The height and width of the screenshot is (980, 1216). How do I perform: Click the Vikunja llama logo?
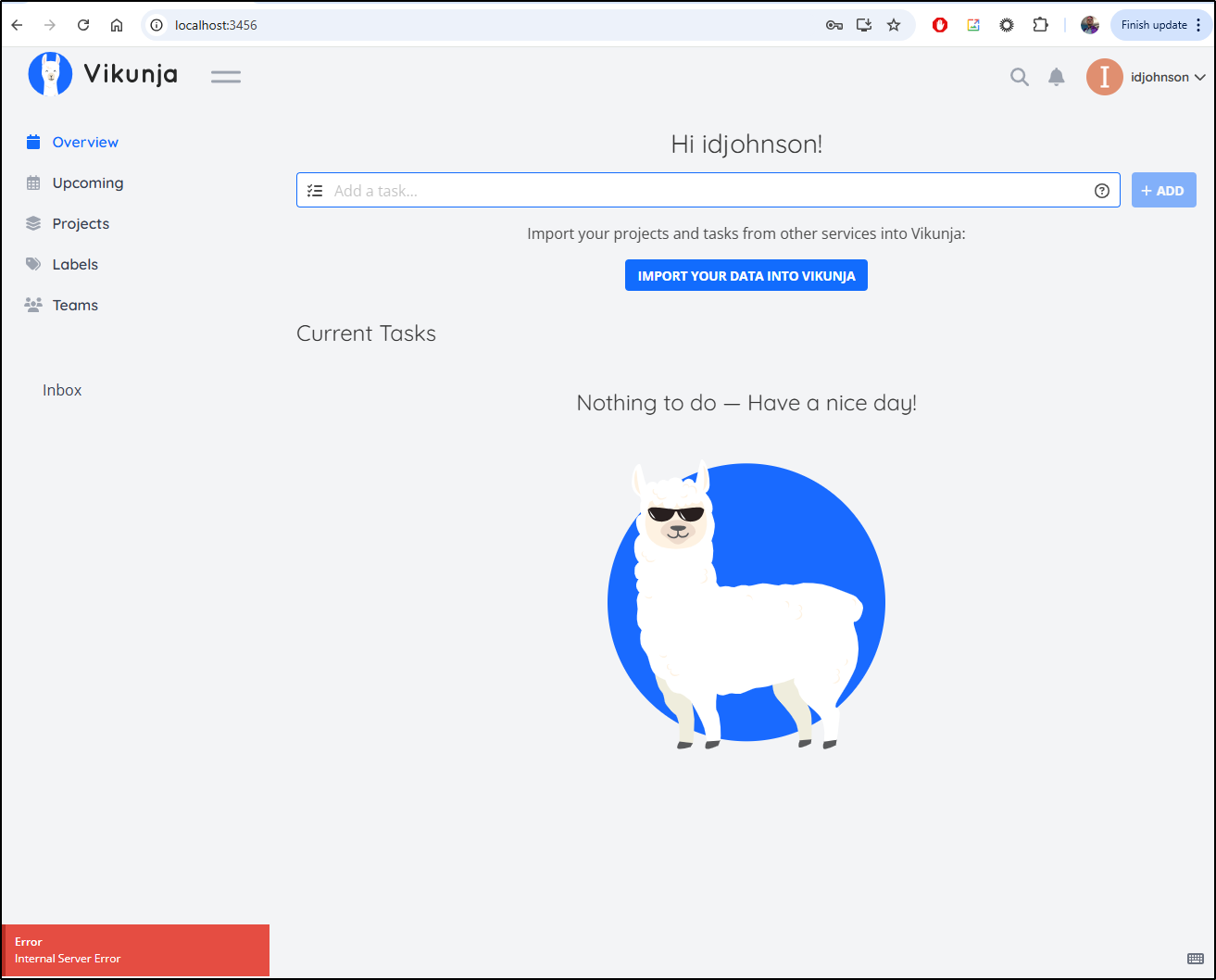50,74
